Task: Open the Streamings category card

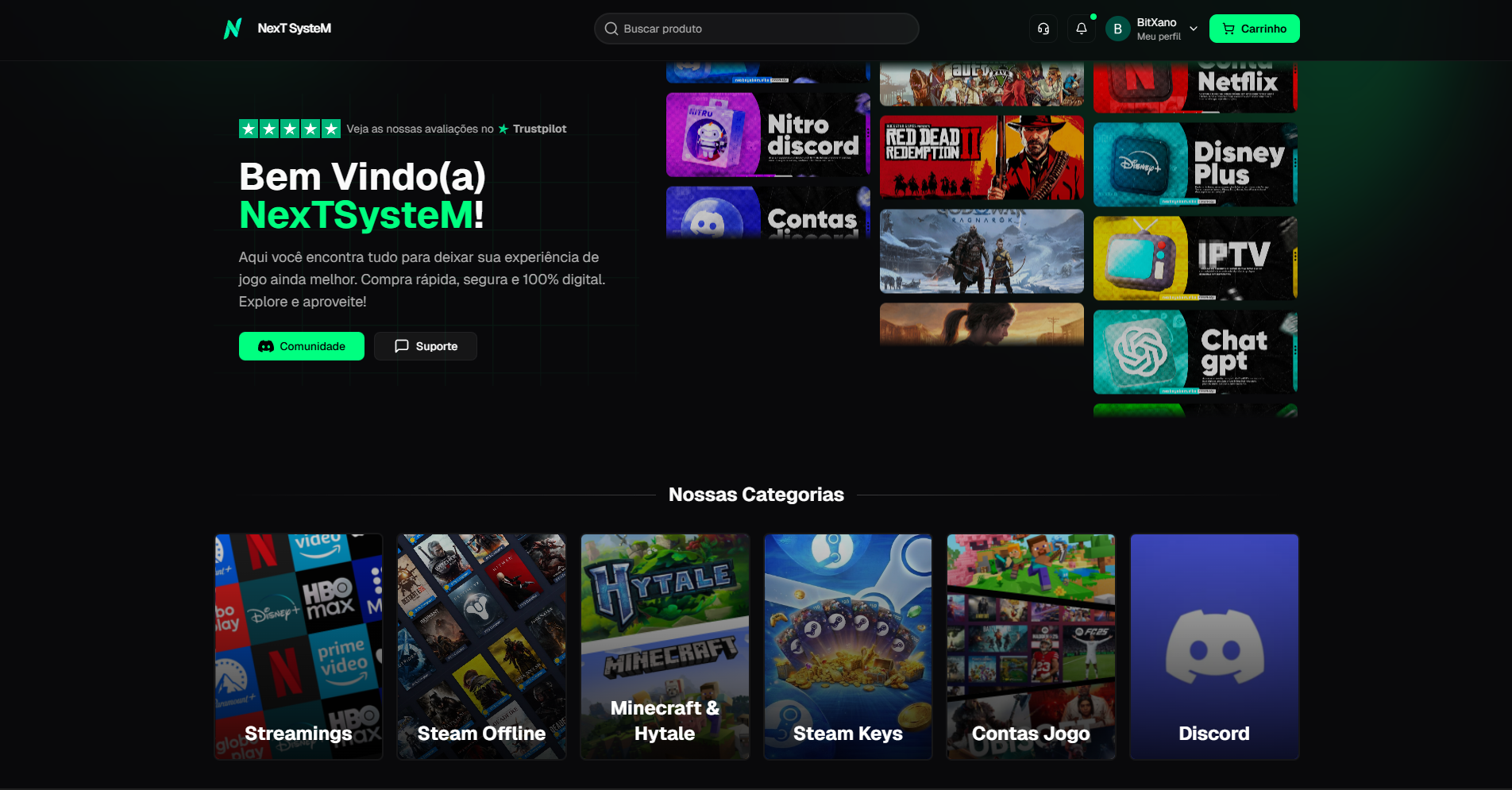Action: click(x=299, y=646)
